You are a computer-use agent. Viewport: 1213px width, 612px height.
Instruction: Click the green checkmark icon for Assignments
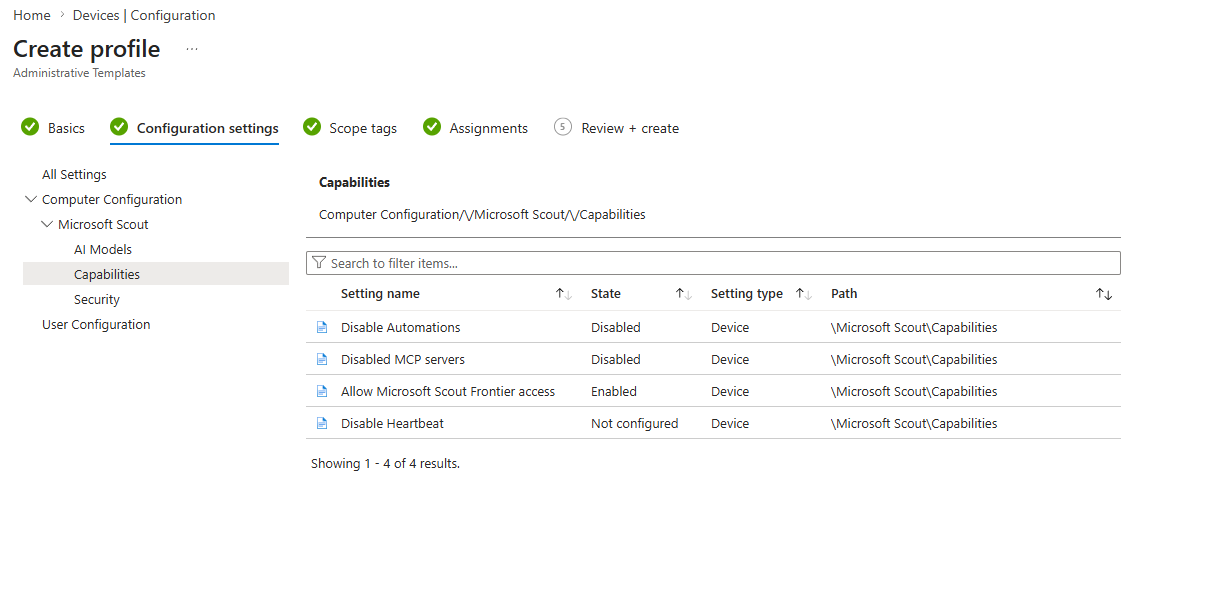tap(432, 127)
